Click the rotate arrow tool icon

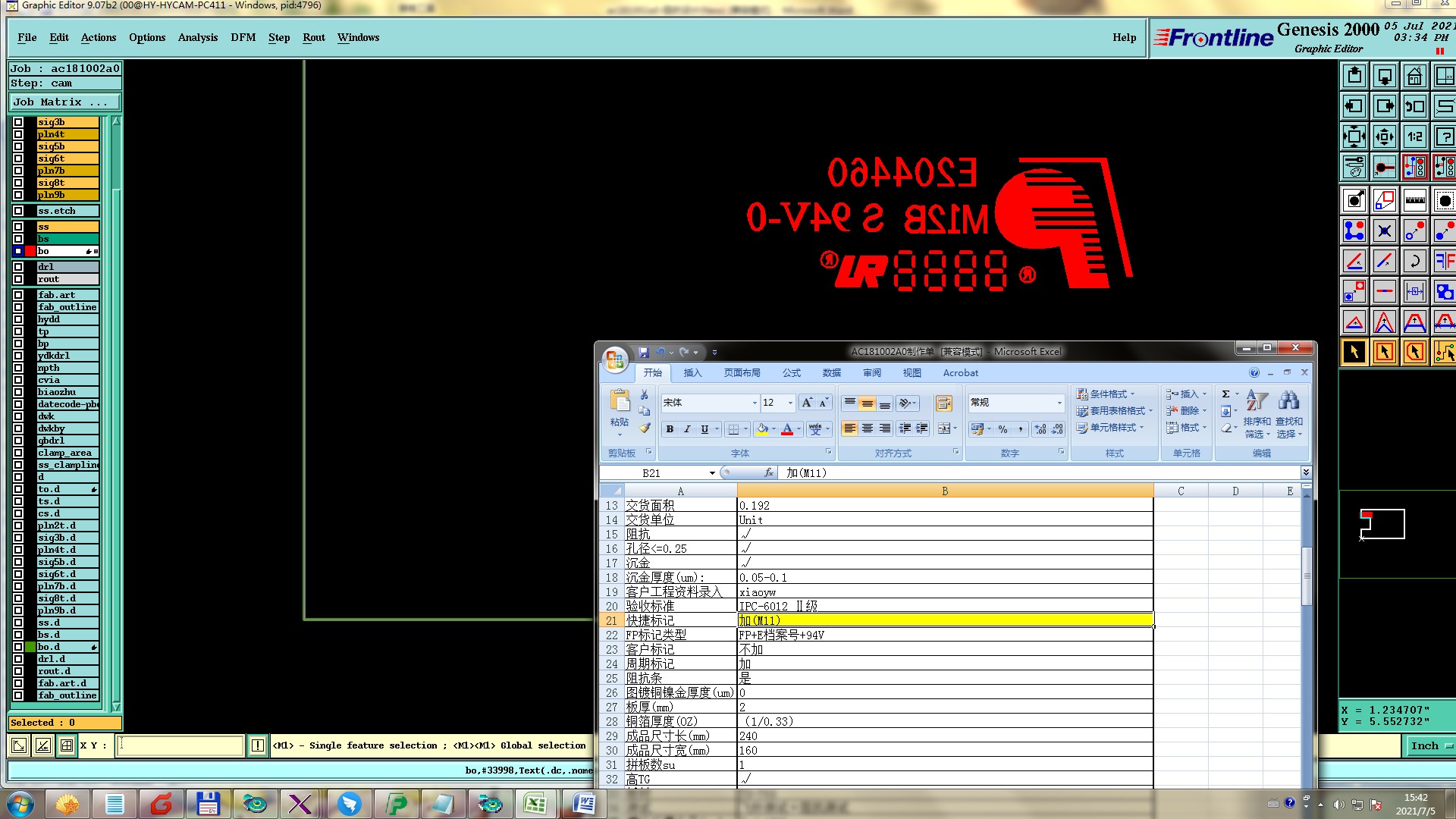(x=1414, y=261)
